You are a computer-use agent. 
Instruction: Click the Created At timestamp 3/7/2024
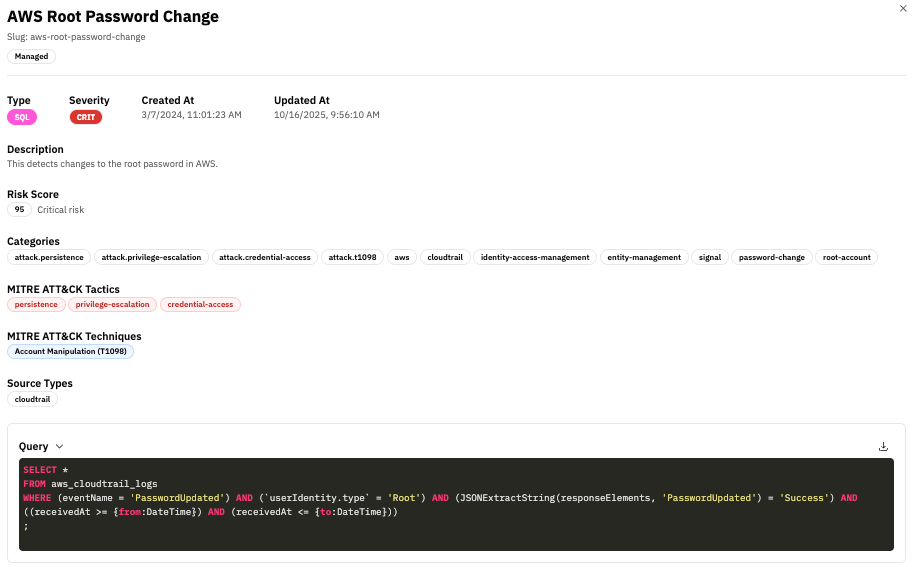click(191, 115)
